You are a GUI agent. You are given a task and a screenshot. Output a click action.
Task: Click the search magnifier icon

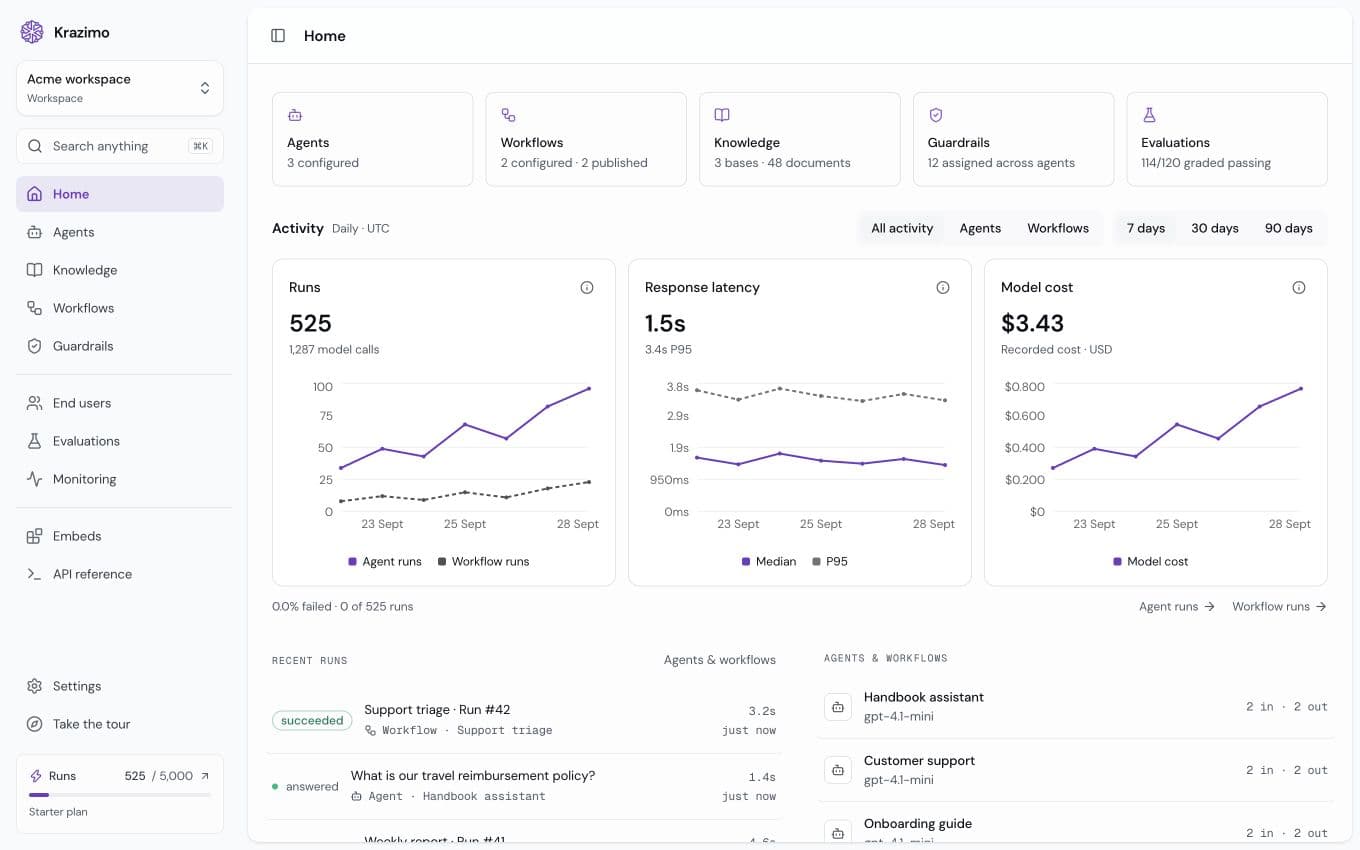(x=35, y=146)
